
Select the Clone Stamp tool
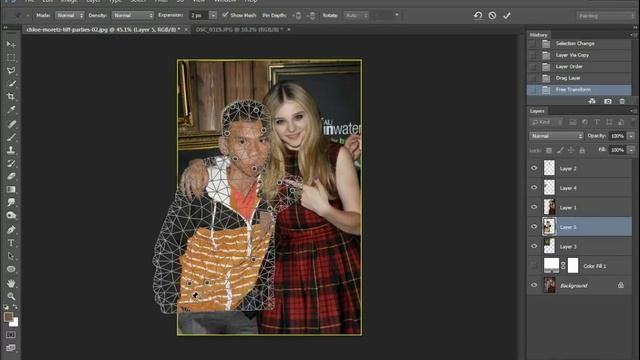11,150
